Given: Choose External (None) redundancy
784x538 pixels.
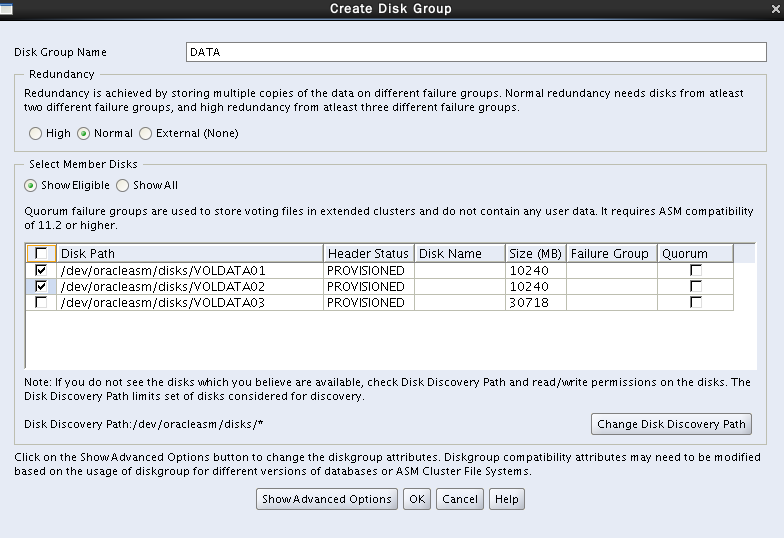Looking at the screenshot, I should click(146, 133).
